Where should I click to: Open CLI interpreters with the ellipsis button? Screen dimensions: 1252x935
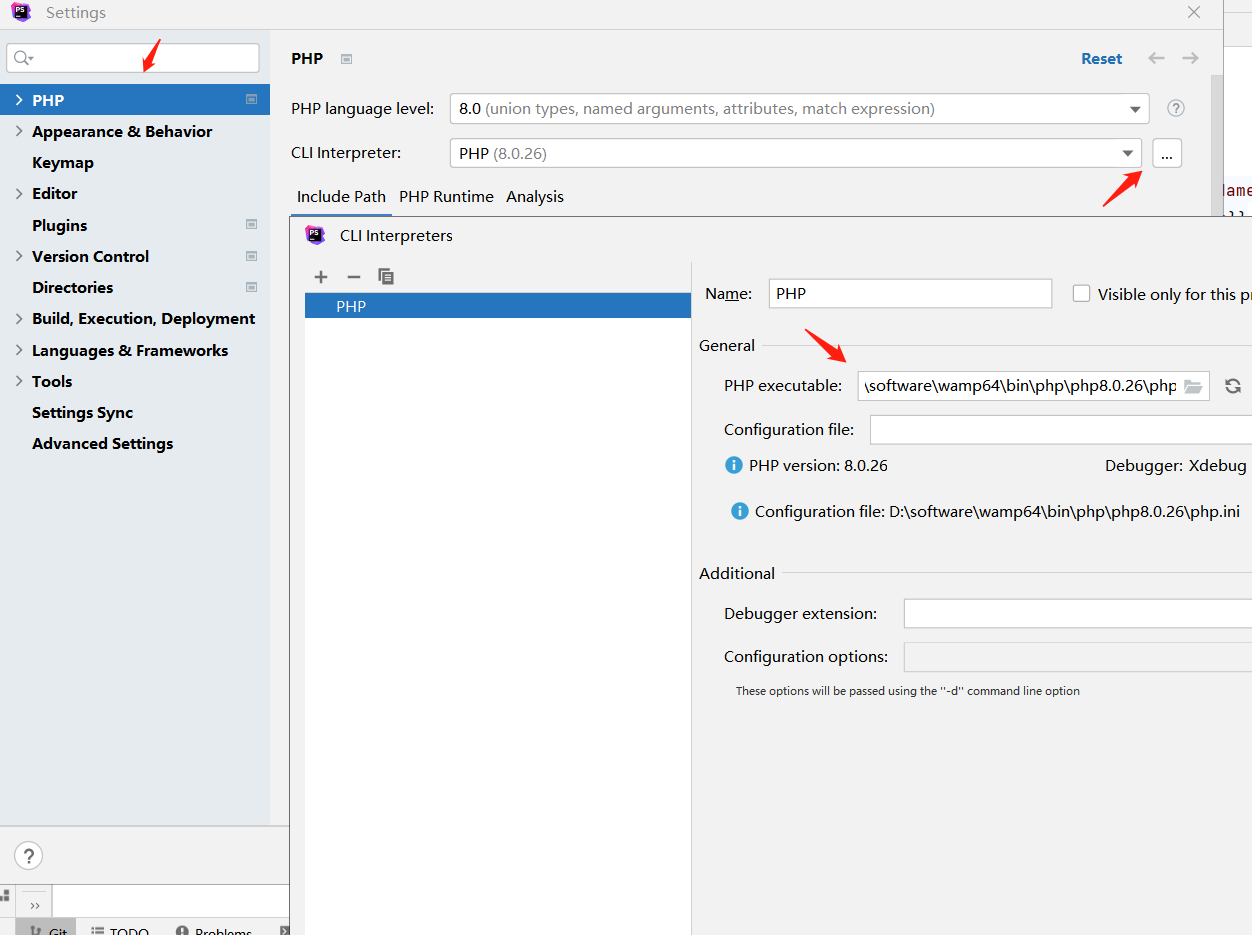coord(1167,154)
